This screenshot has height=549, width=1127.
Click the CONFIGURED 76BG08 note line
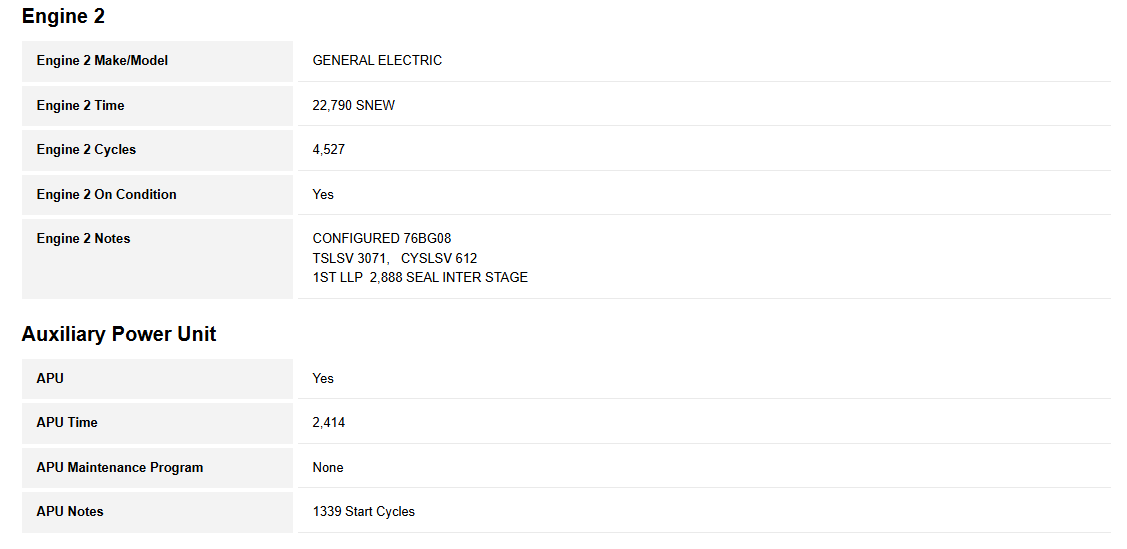tap(382, 239)
